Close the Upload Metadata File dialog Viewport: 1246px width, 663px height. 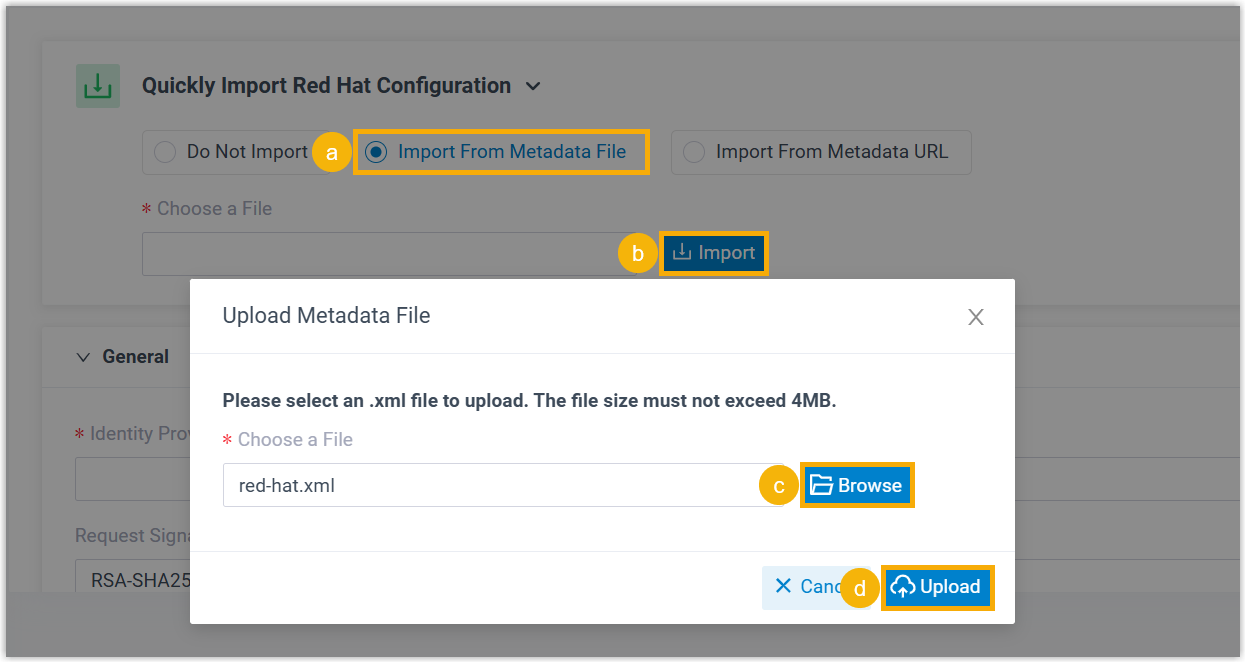click(976, 318)
